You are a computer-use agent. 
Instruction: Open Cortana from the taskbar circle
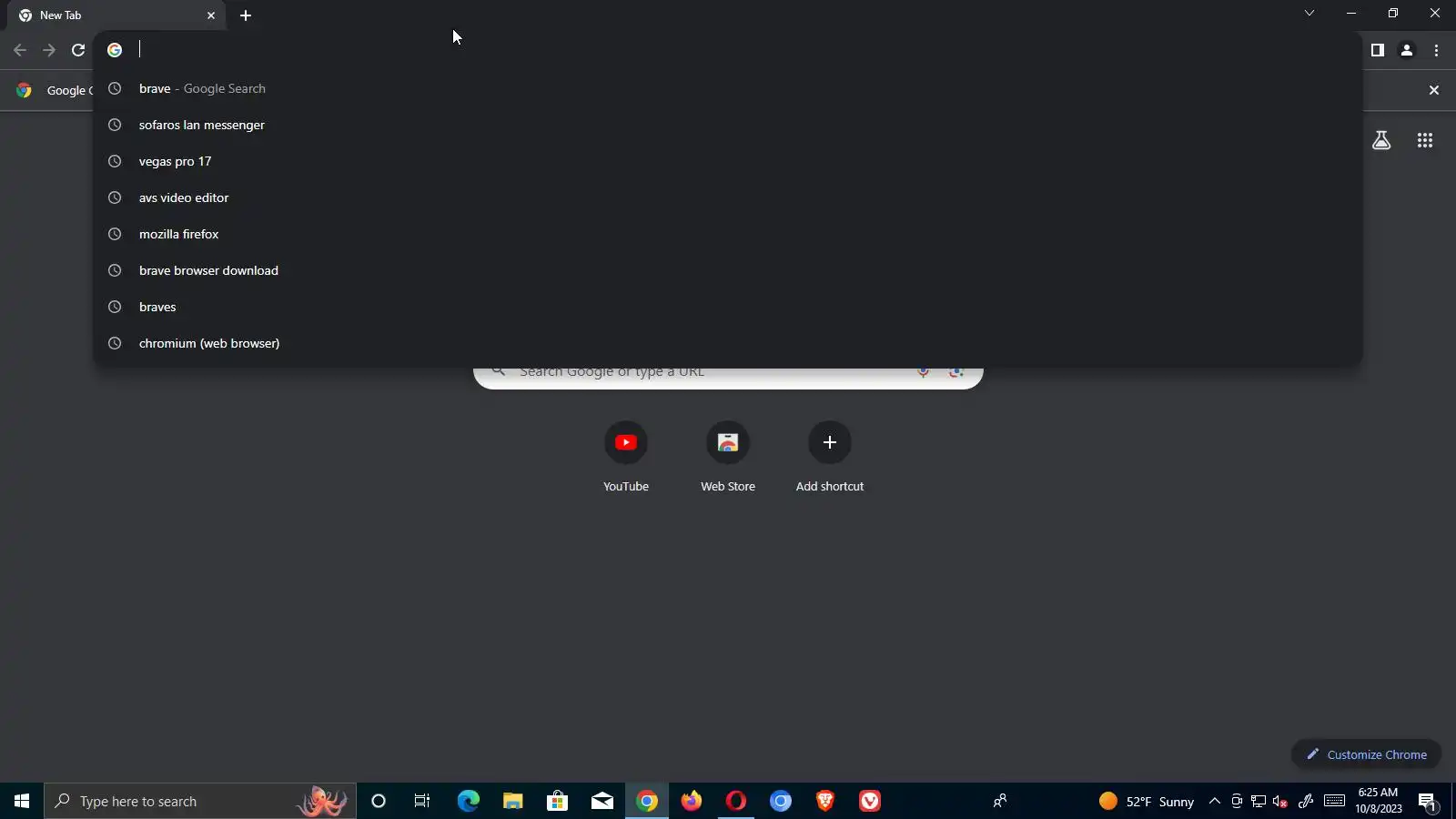coord(379,801)
